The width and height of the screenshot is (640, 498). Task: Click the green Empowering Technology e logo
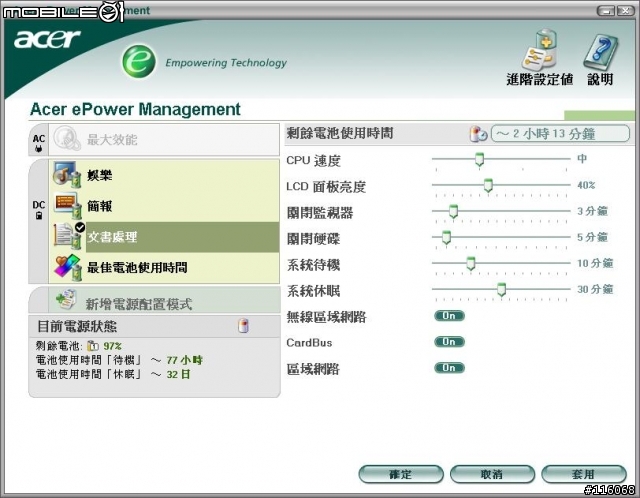pyautogui.click(x=139, y=61)
